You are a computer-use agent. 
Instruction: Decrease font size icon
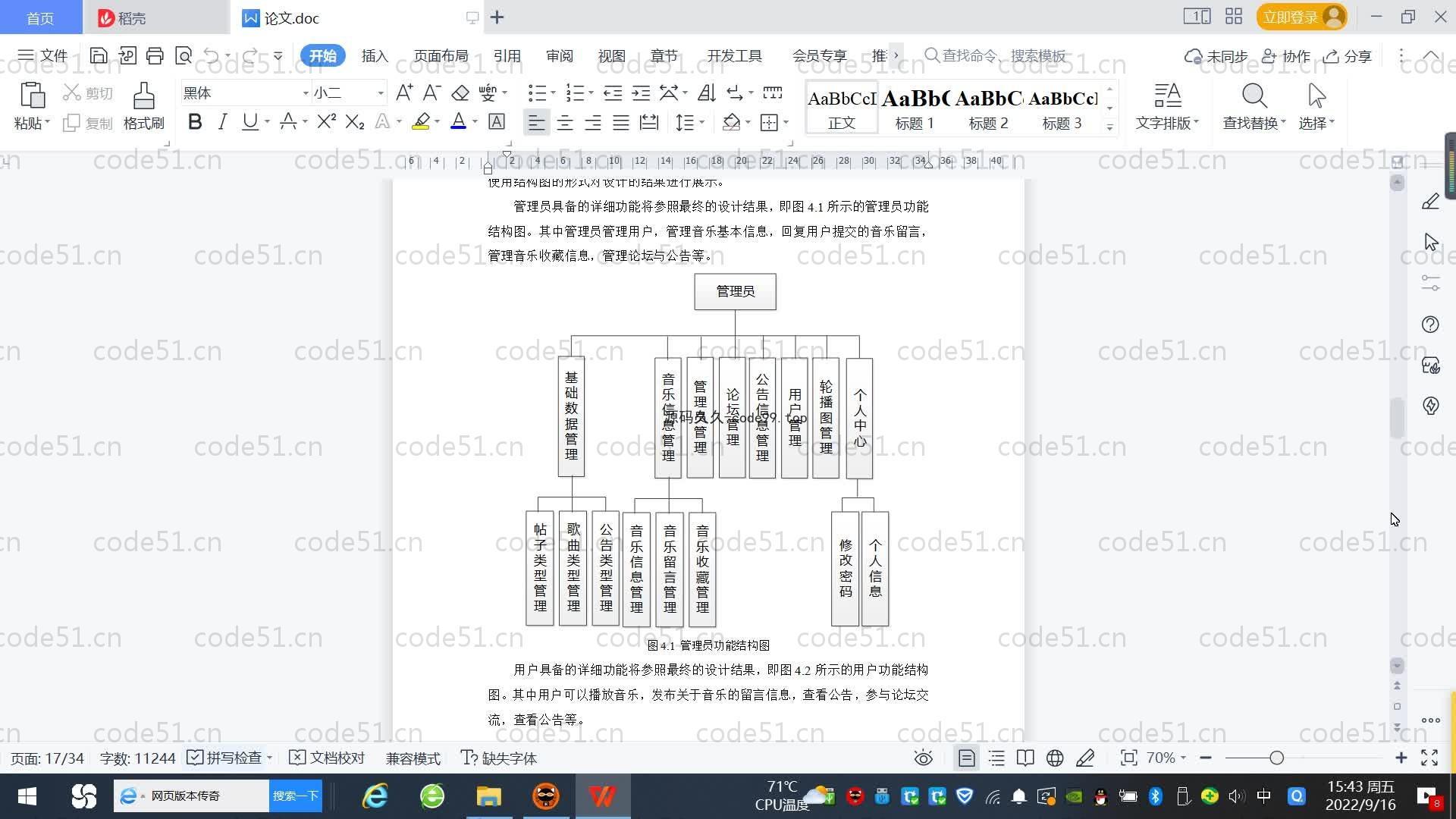pos(431,93)
